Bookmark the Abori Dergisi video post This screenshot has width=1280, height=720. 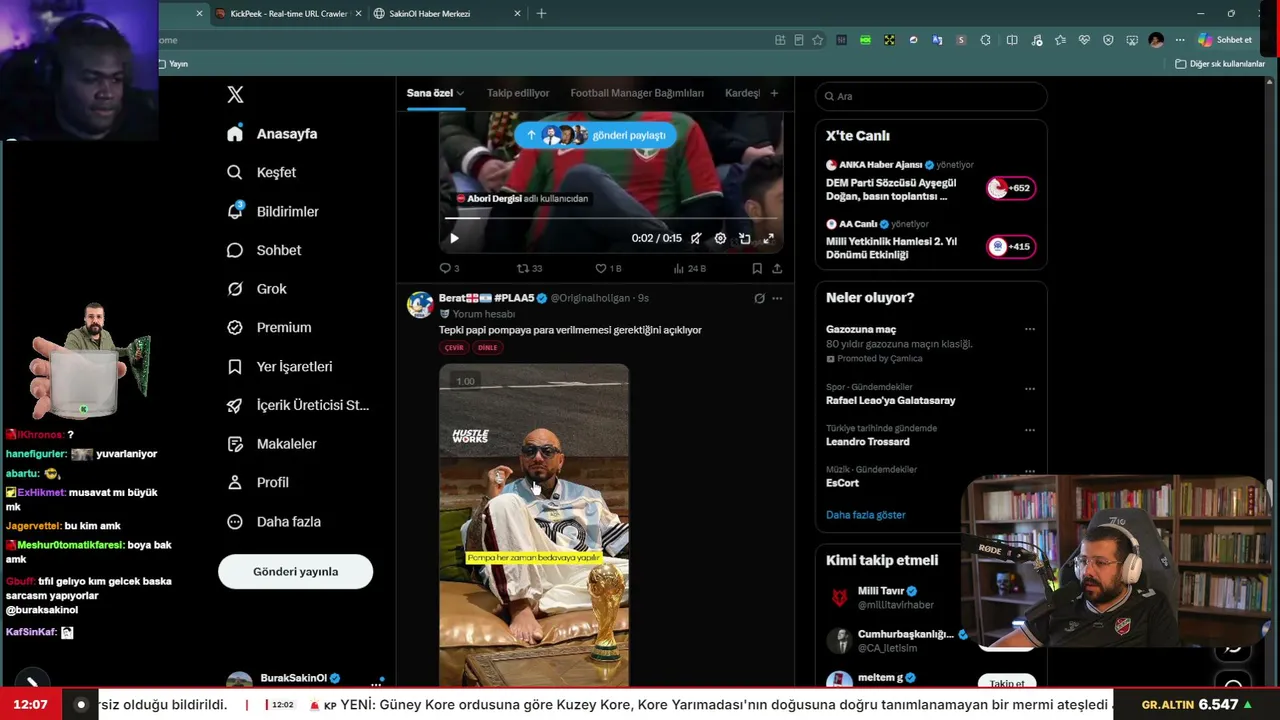pyautogui.click(x=757, y=268)
